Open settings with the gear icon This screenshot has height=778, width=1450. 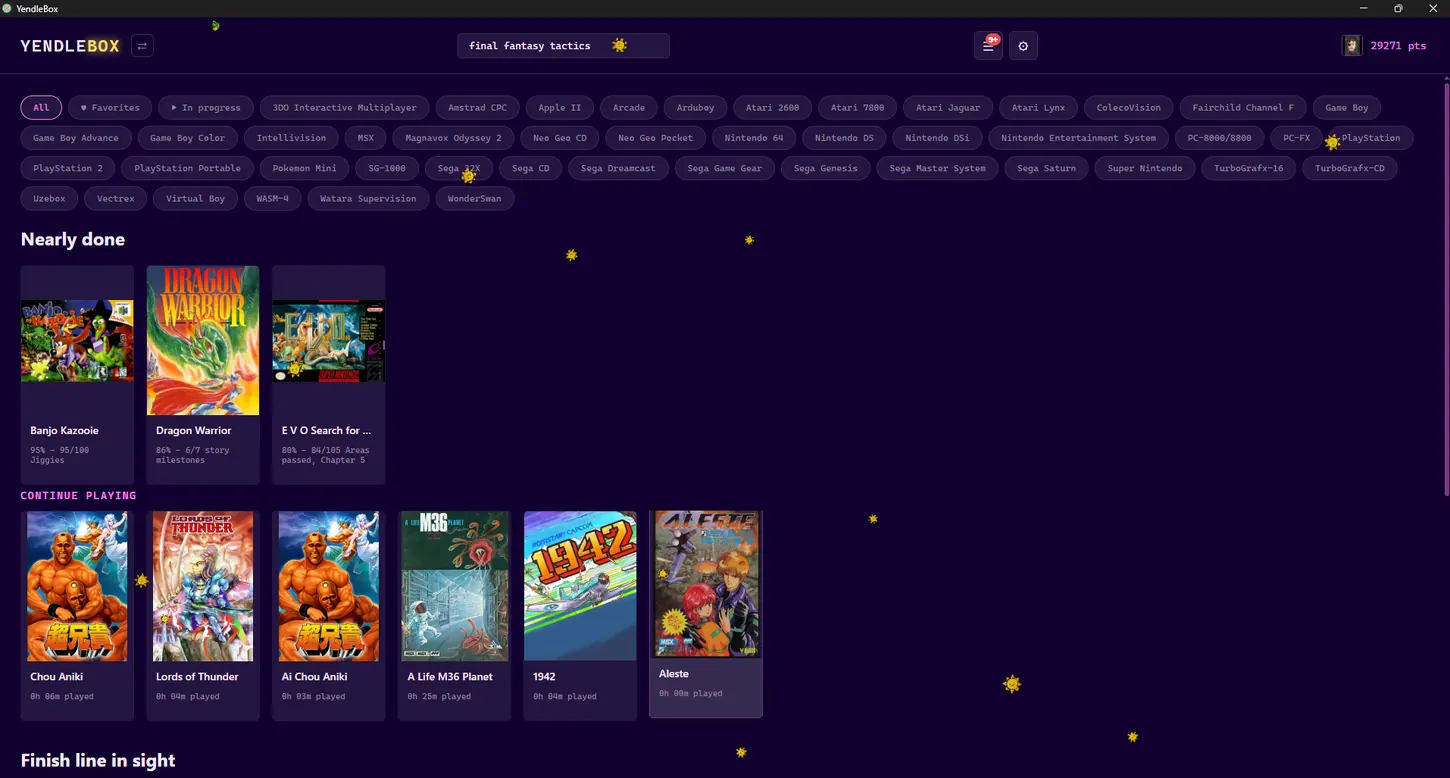tap(1023, 46)
